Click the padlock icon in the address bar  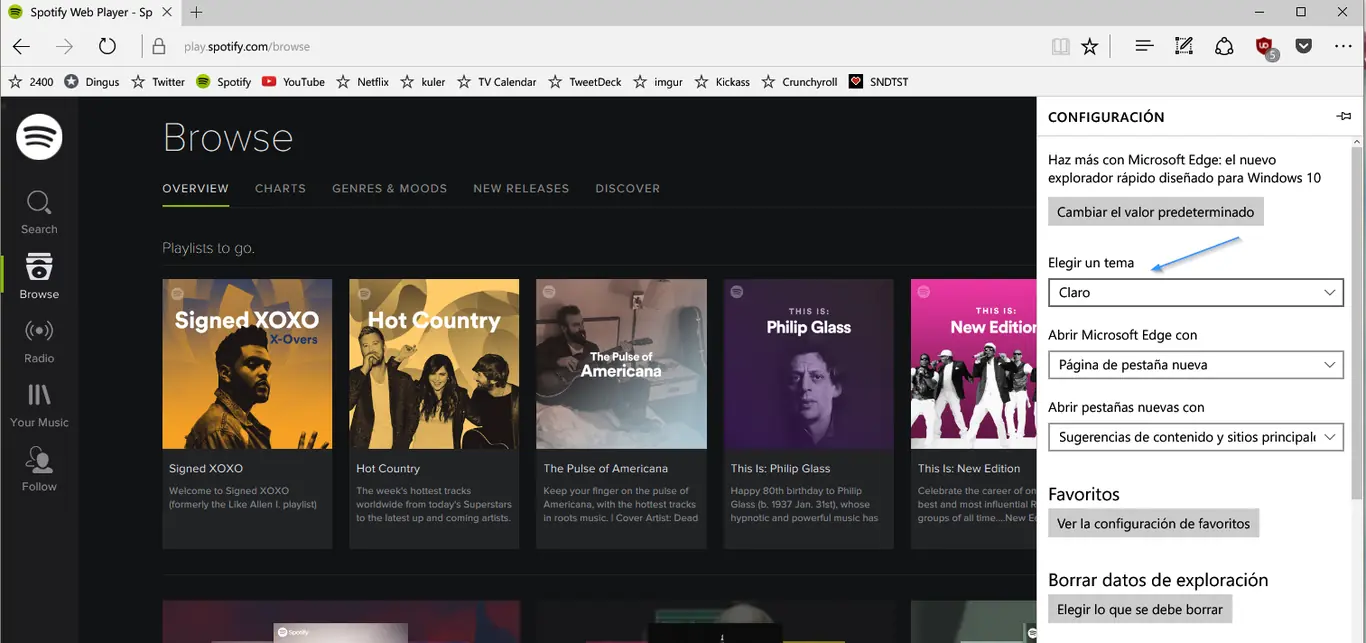(158, 46)
